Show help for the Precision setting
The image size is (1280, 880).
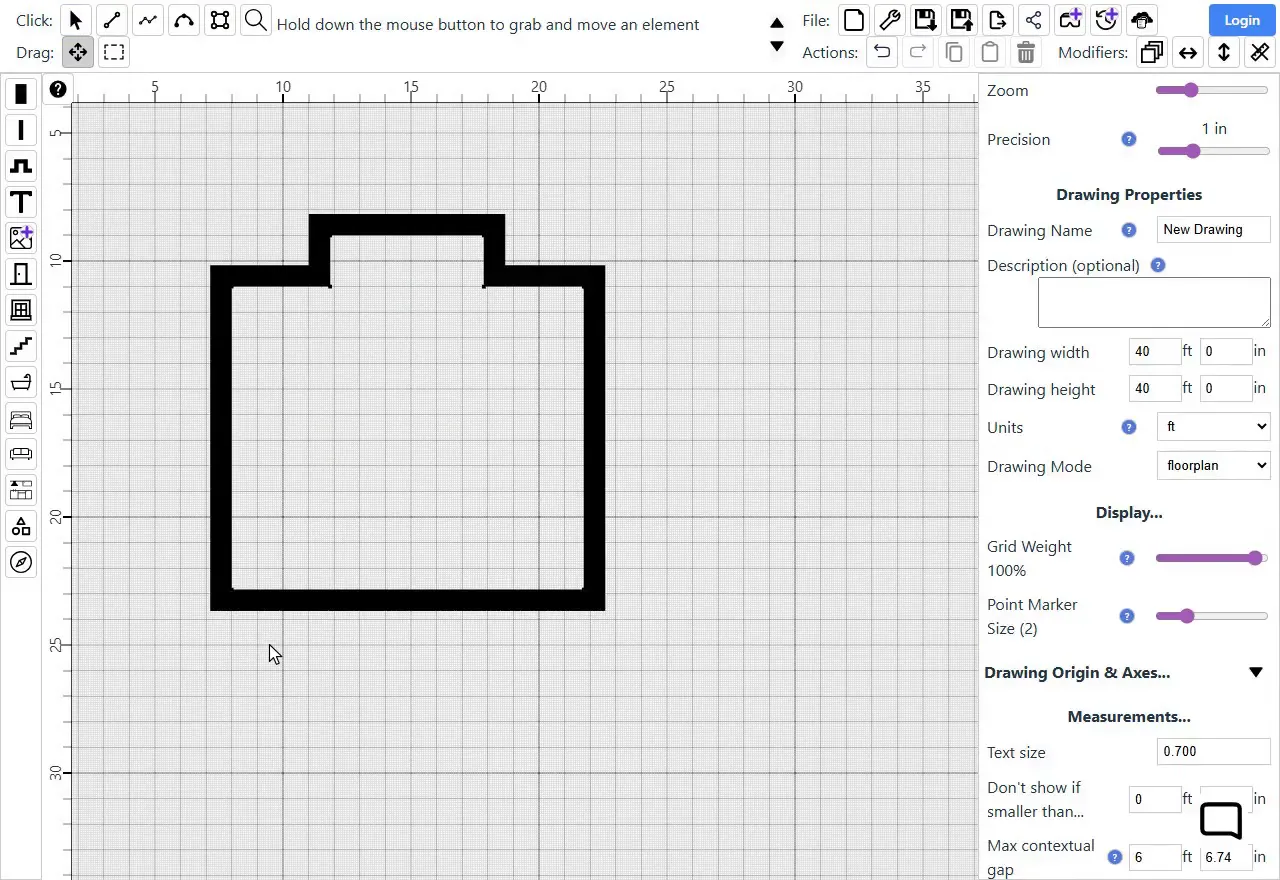(1129, 140)
